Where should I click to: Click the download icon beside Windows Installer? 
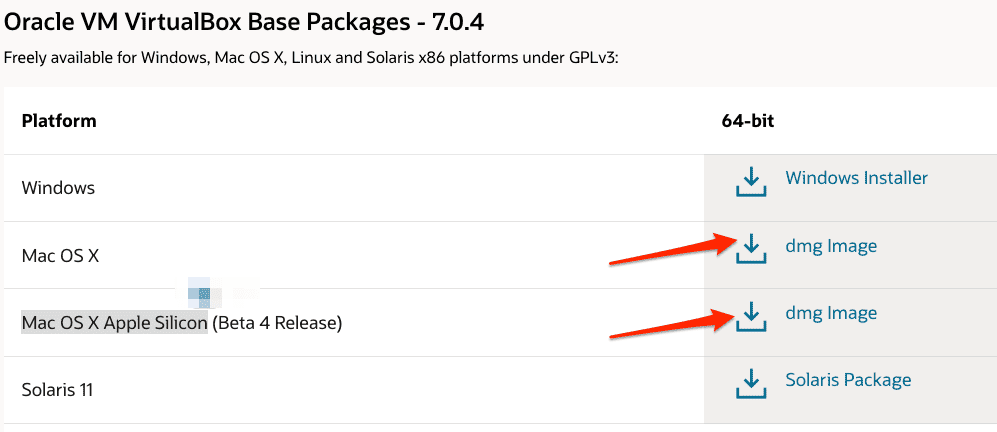pyautogui.click(x=750, y=182)
